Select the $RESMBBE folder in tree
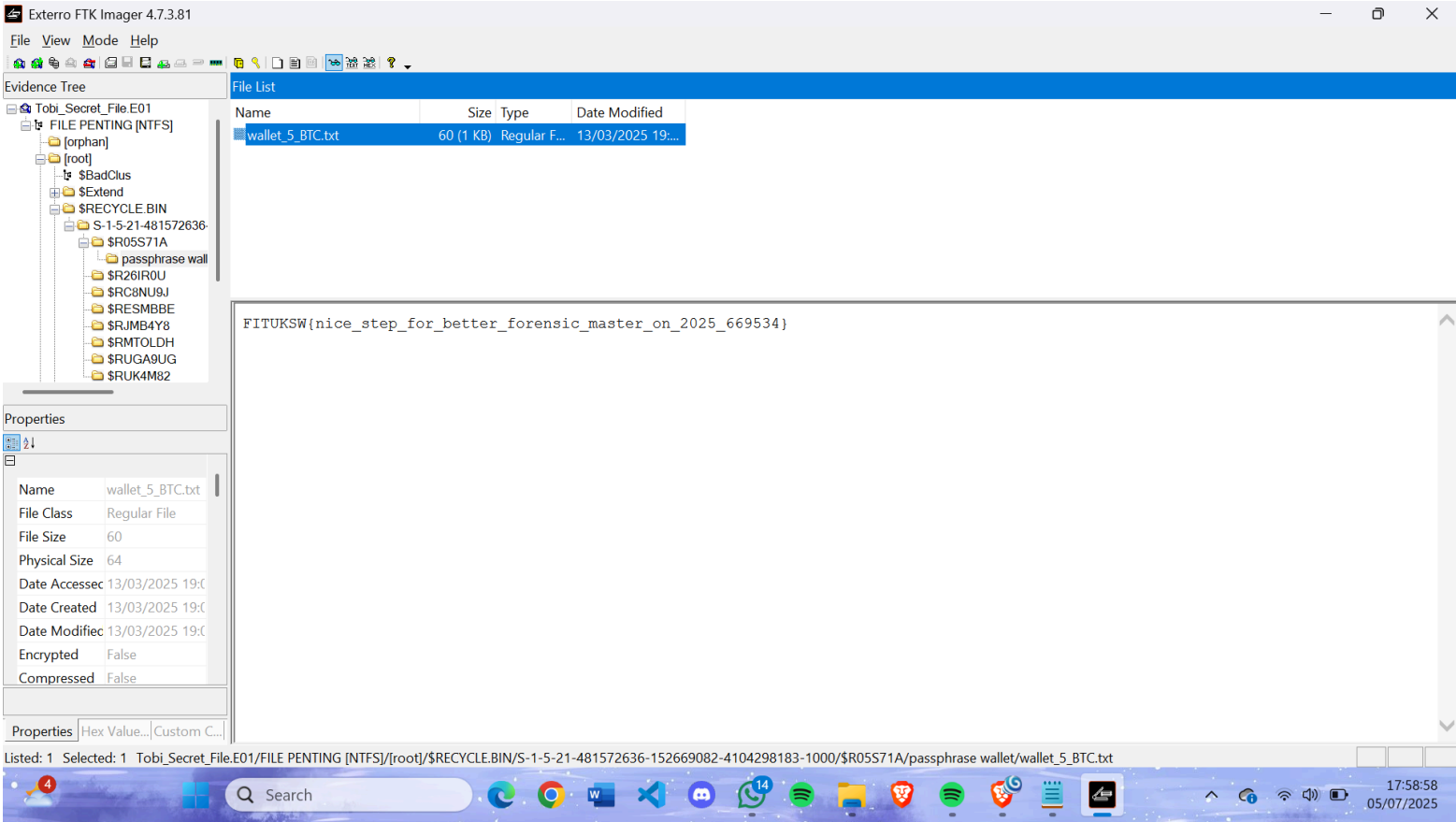Viewport: 1456px width, 822px height. (x=140, y=309)
